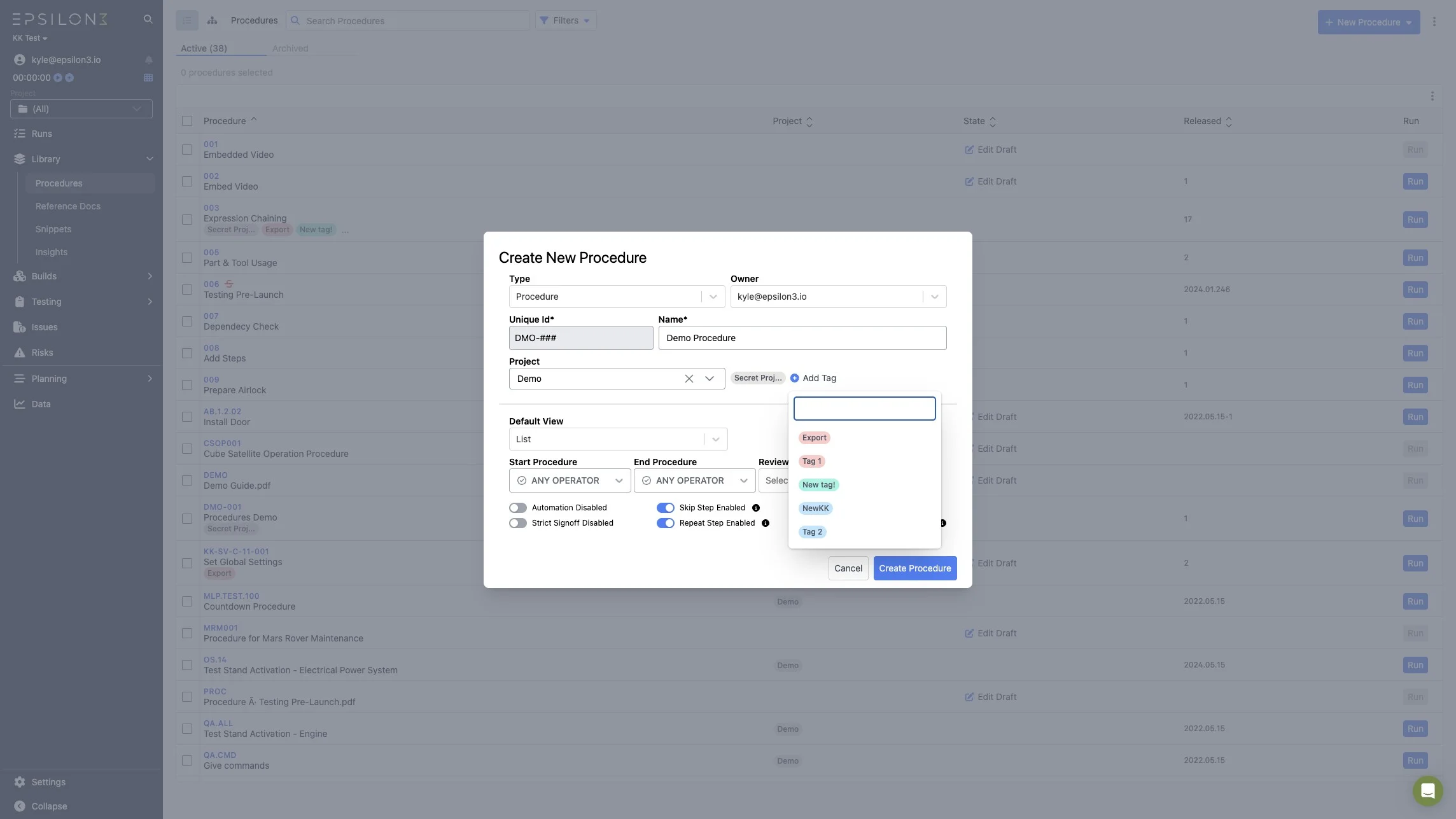
Task: Select the green New tag! option
Action: (x=818, y=485)
